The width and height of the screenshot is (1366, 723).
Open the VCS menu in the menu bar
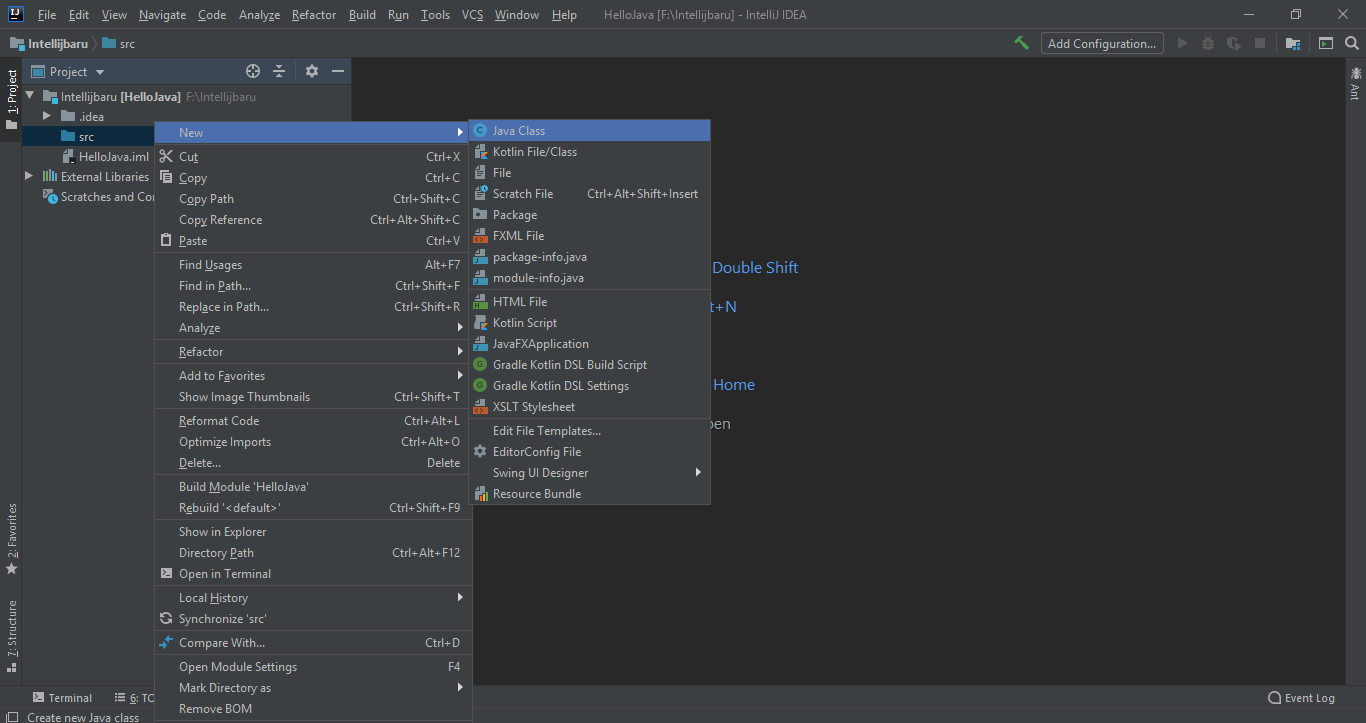point(472,15)
